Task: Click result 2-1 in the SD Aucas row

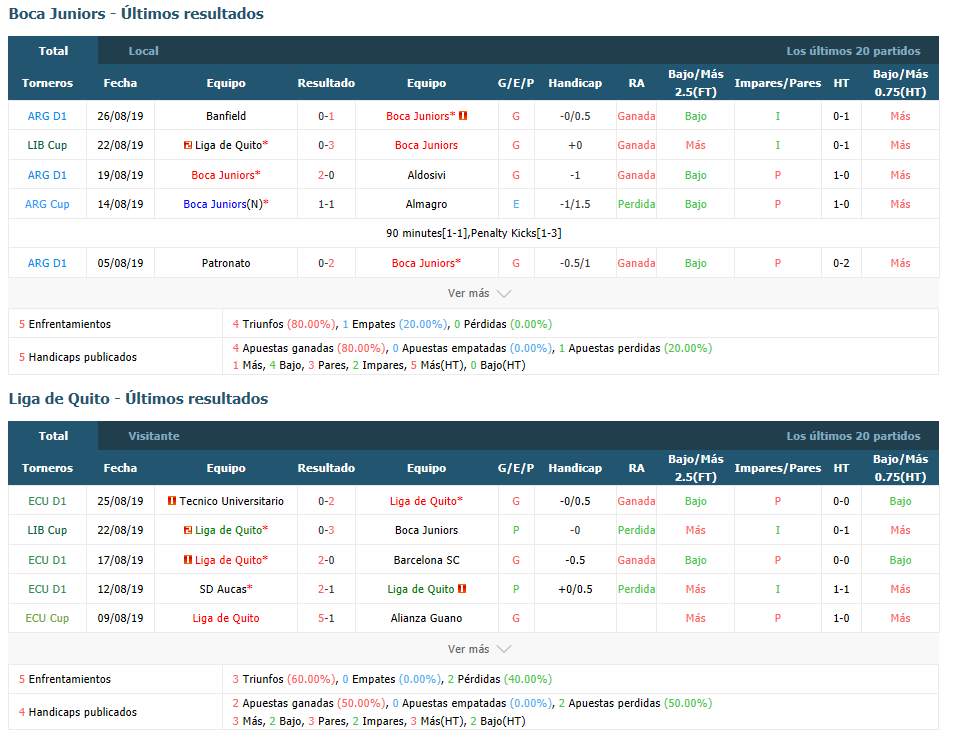Action: 326,589
